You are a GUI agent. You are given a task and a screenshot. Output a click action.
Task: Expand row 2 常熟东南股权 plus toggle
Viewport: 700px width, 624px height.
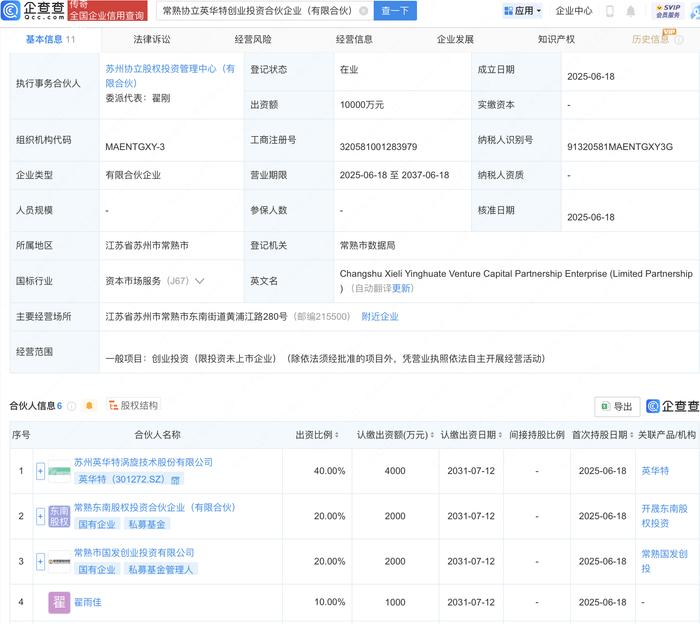coord(40,516)
